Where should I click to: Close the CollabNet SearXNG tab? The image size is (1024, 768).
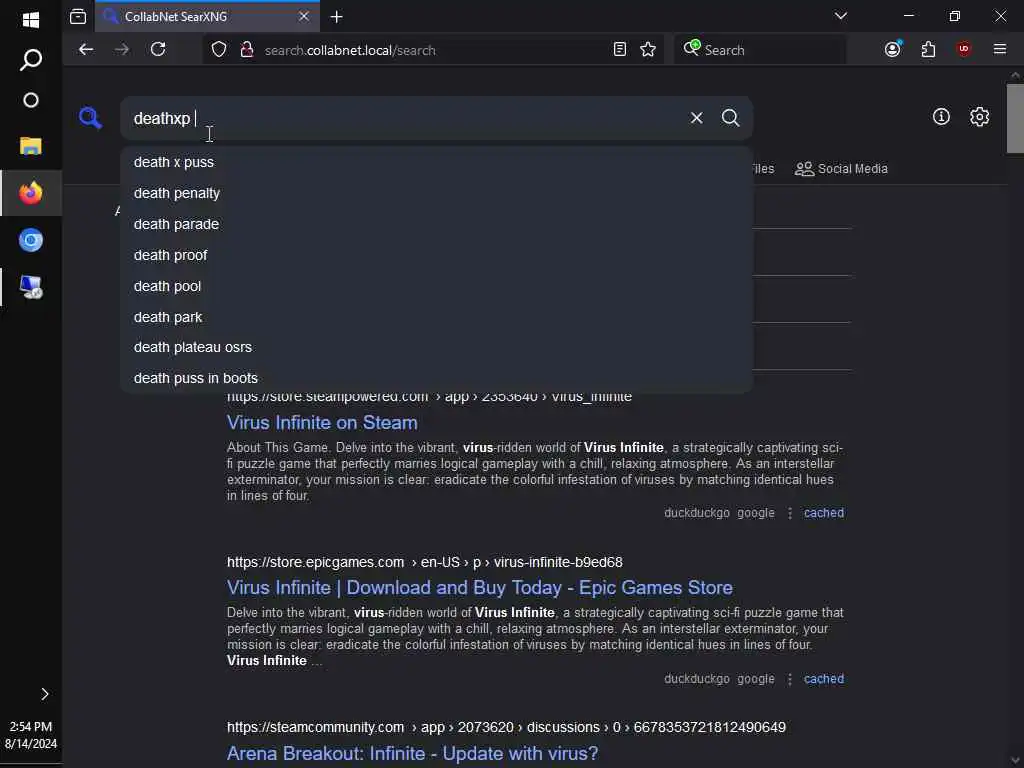(304, 16)
